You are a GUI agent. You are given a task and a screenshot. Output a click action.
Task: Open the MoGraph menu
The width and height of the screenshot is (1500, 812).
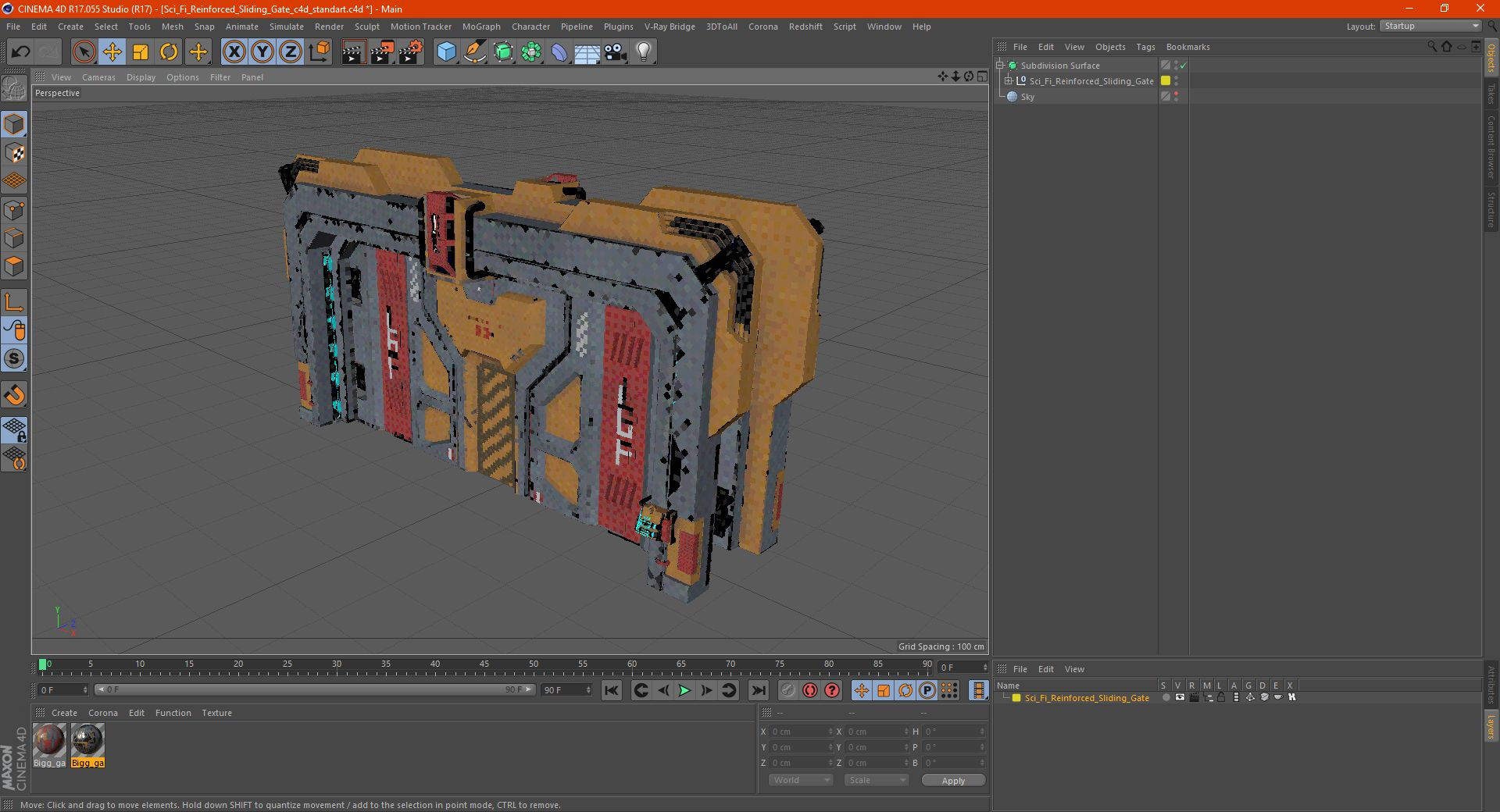(x=481, y=27)
